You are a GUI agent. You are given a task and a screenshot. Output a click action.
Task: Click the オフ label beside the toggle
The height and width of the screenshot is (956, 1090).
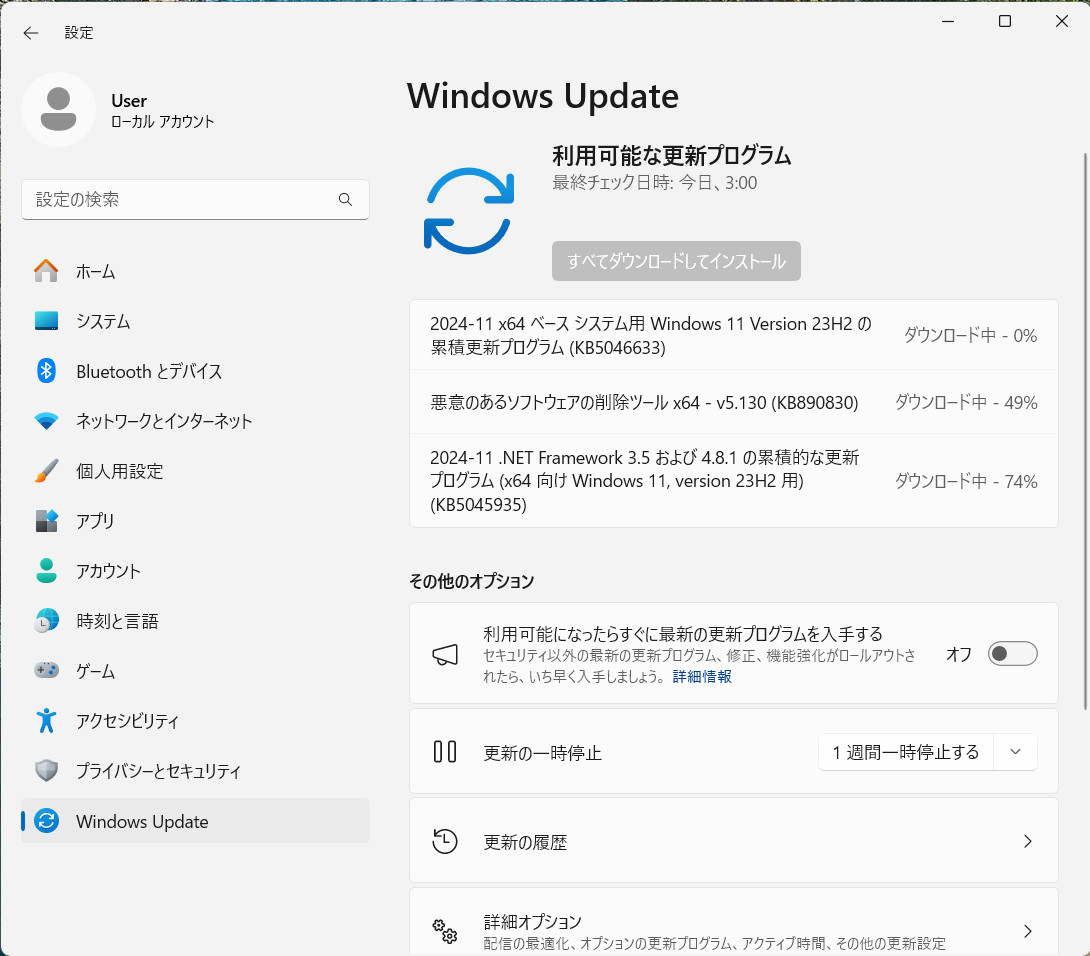[x=959, y=654]
